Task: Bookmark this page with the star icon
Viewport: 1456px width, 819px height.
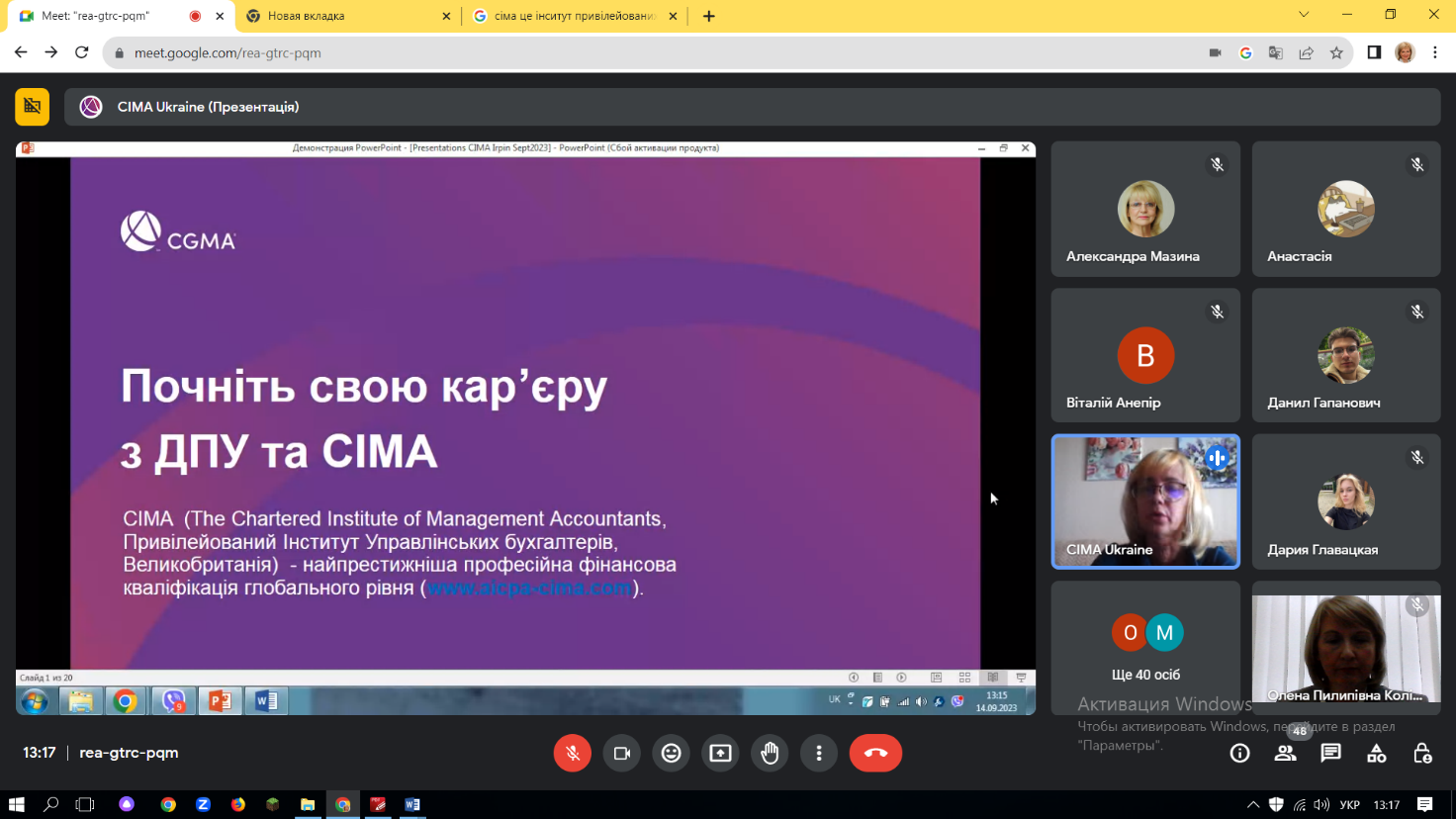Action: point(1336,53)
